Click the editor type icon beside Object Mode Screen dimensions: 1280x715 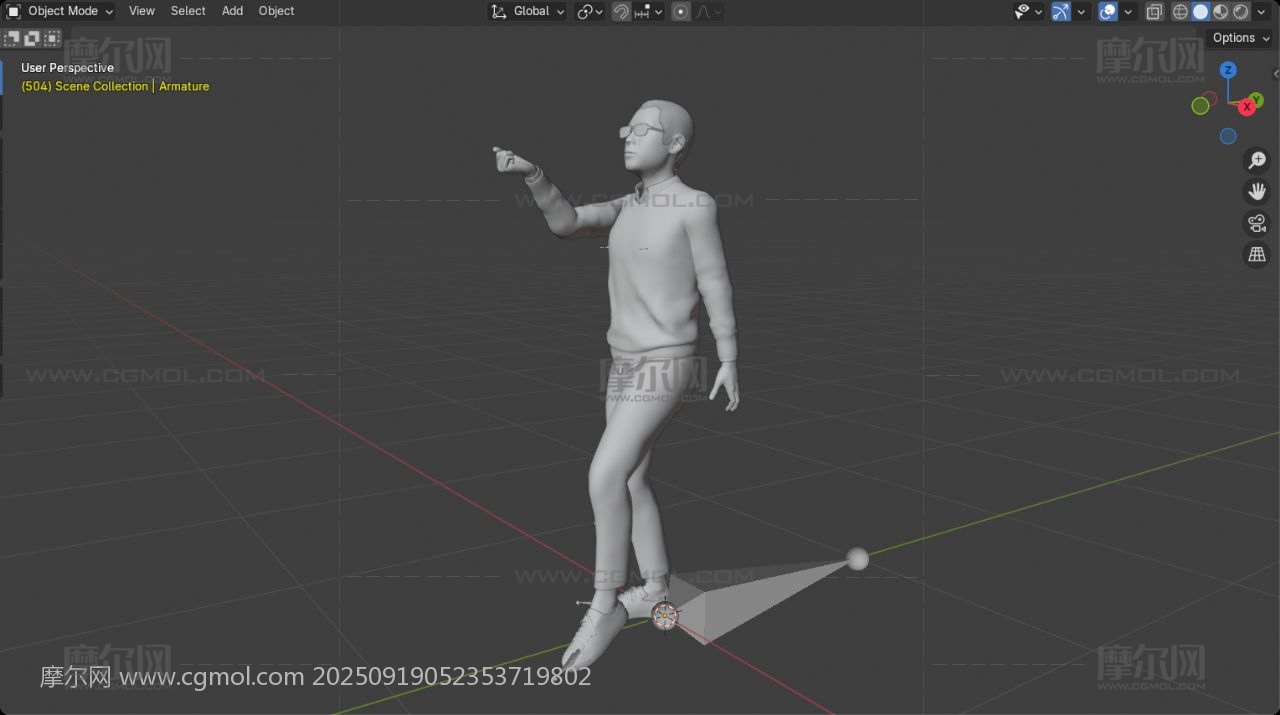pos(13,11)
